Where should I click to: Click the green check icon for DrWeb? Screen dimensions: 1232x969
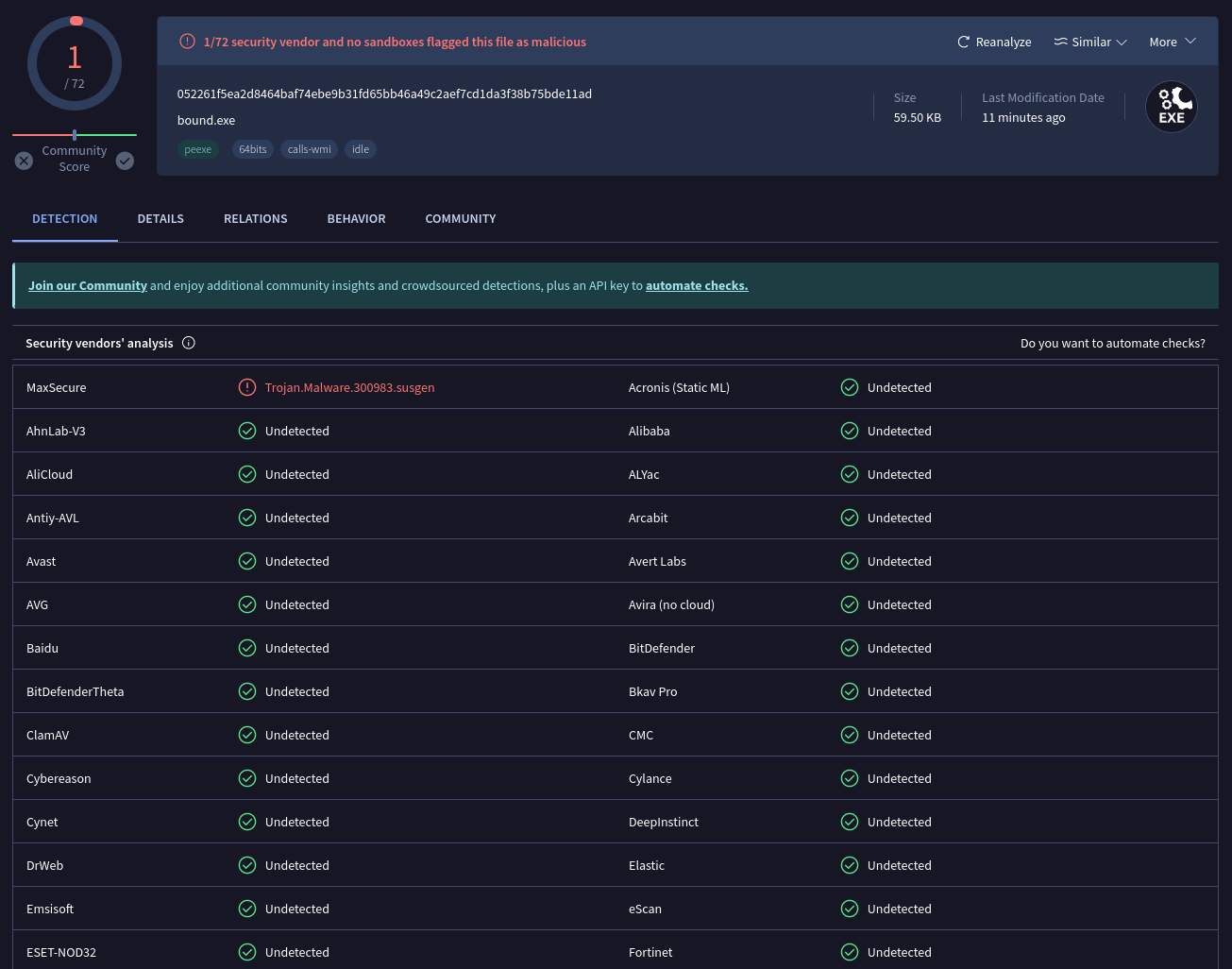tap(247, 865)
